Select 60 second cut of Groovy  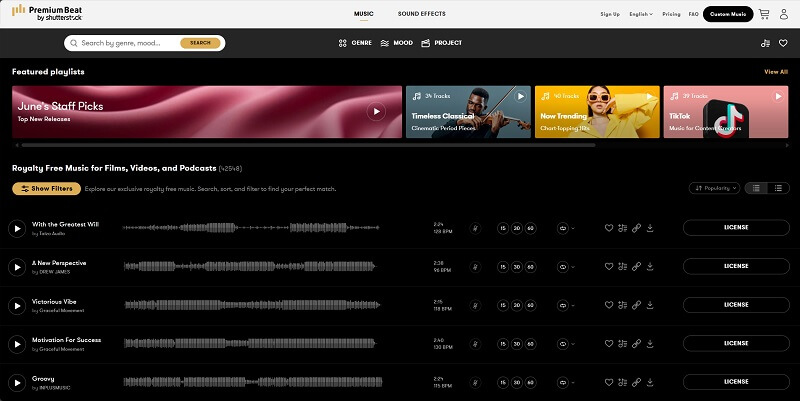tap(531, 382)
